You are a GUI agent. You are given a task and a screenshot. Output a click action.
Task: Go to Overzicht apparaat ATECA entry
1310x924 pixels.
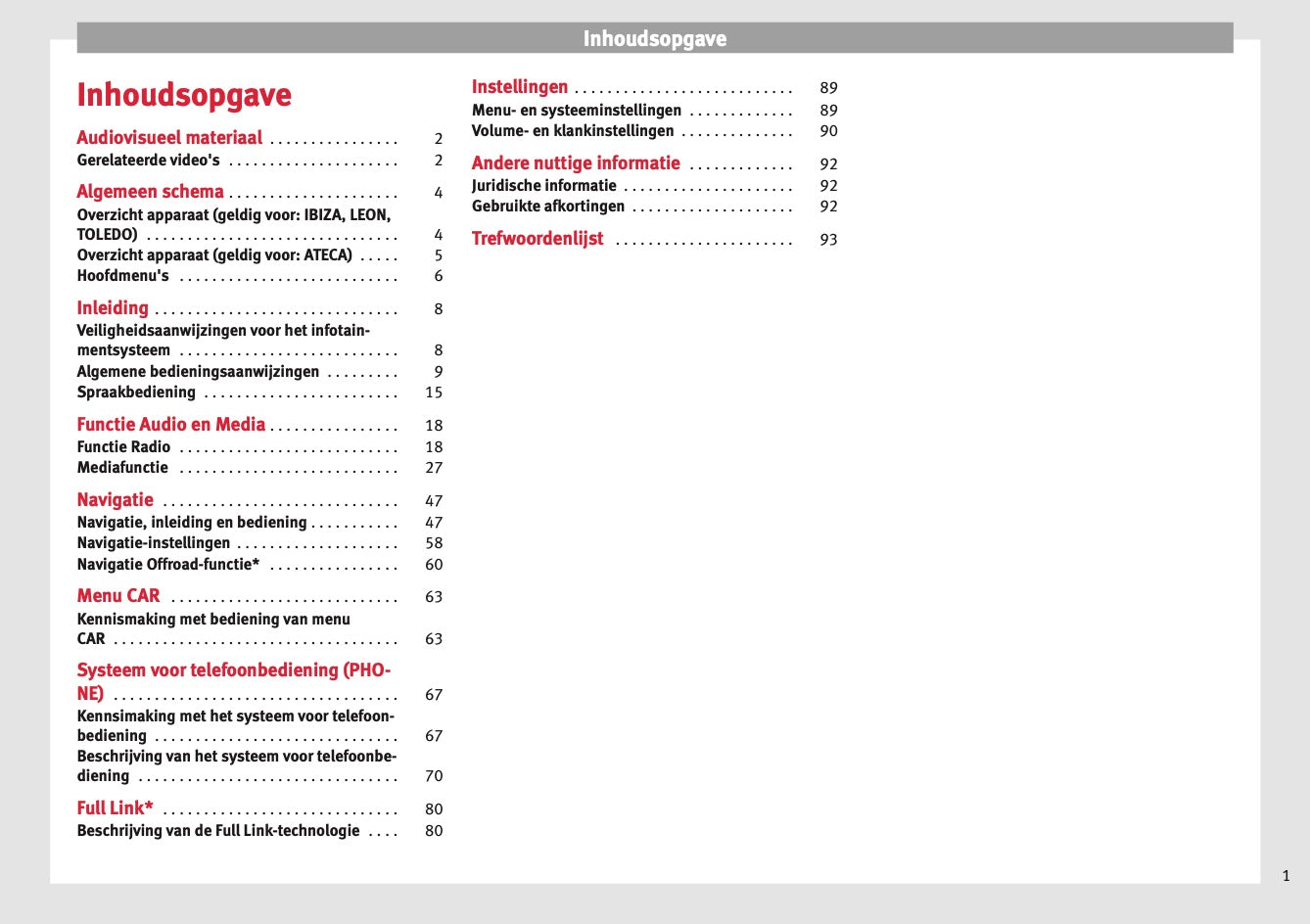[213, 255]
